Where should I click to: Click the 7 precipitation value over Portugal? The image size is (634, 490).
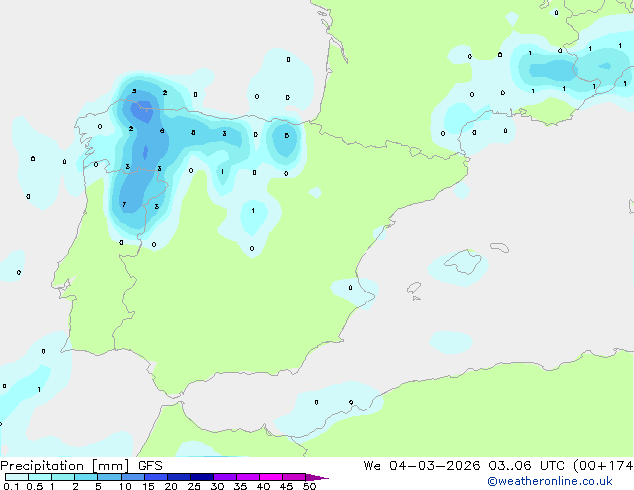pos(124,205)
